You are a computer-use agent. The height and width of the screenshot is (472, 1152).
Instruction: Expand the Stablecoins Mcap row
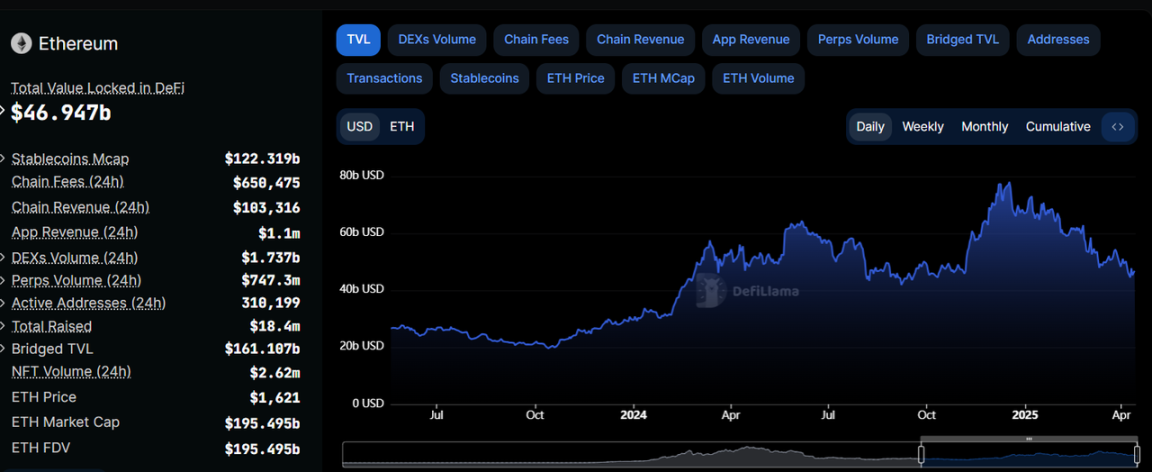pos(5,159)
